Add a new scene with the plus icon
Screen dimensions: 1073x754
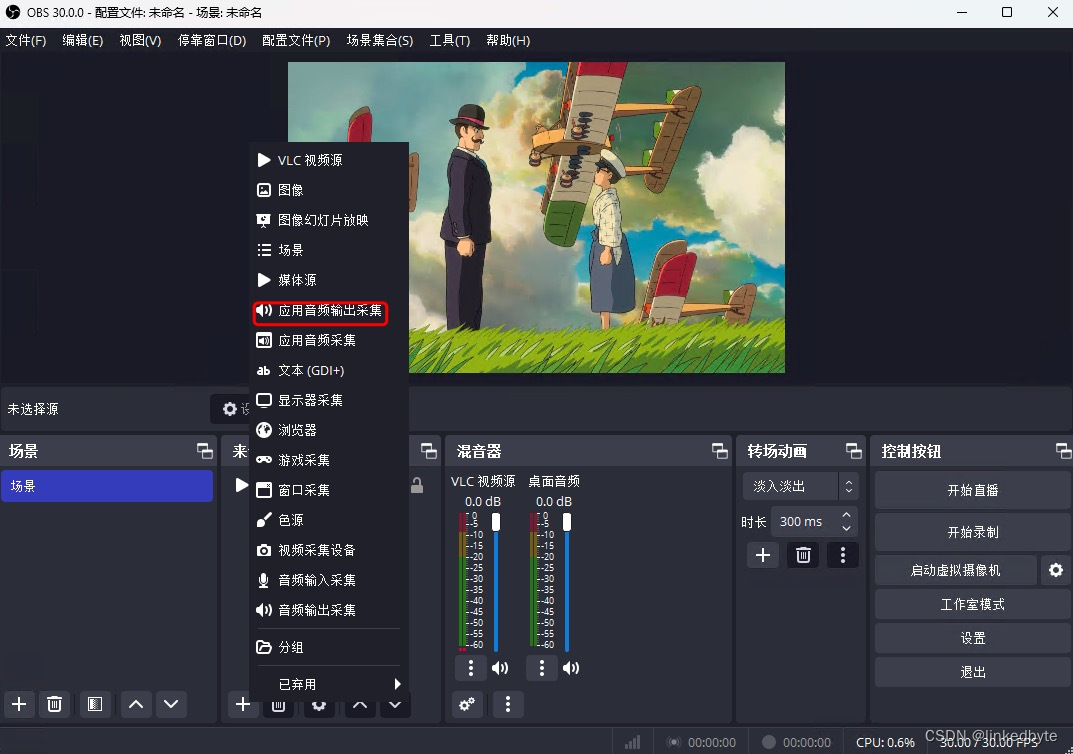click(x=18, y=704)
